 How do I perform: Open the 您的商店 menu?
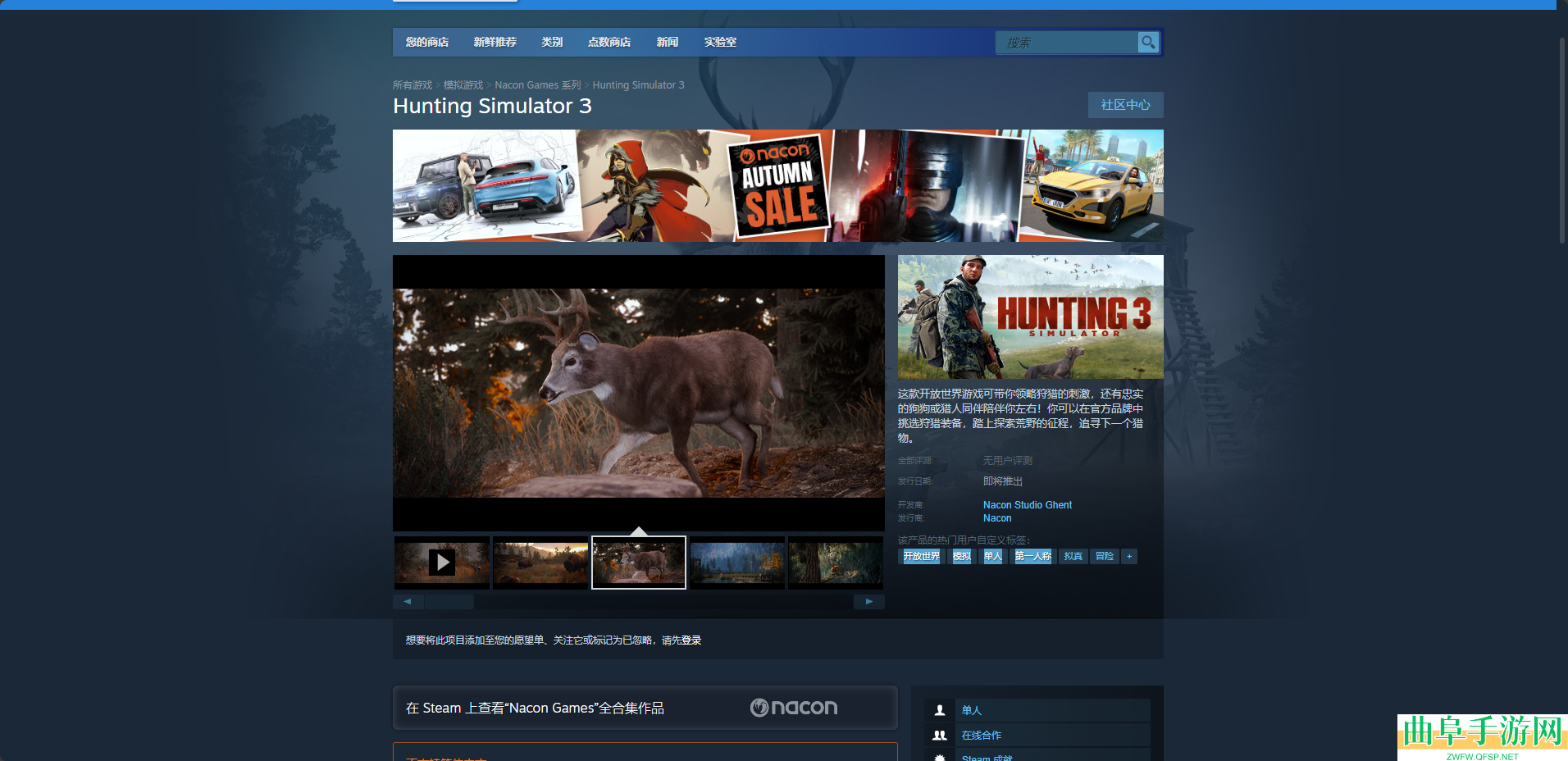click(x=427, y=42)
